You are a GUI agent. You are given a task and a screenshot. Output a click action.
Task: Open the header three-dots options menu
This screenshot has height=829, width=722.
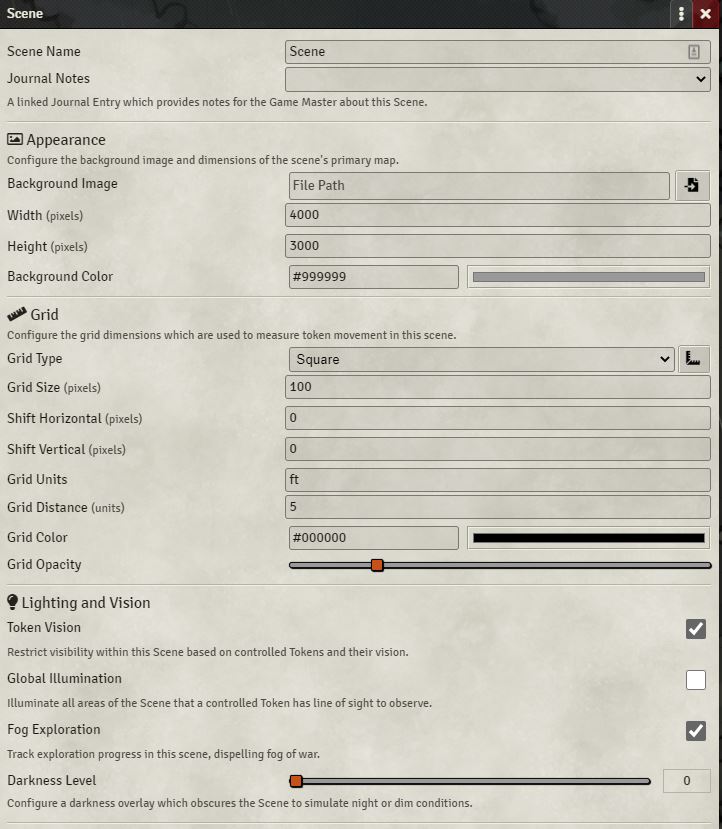point(681,14)
